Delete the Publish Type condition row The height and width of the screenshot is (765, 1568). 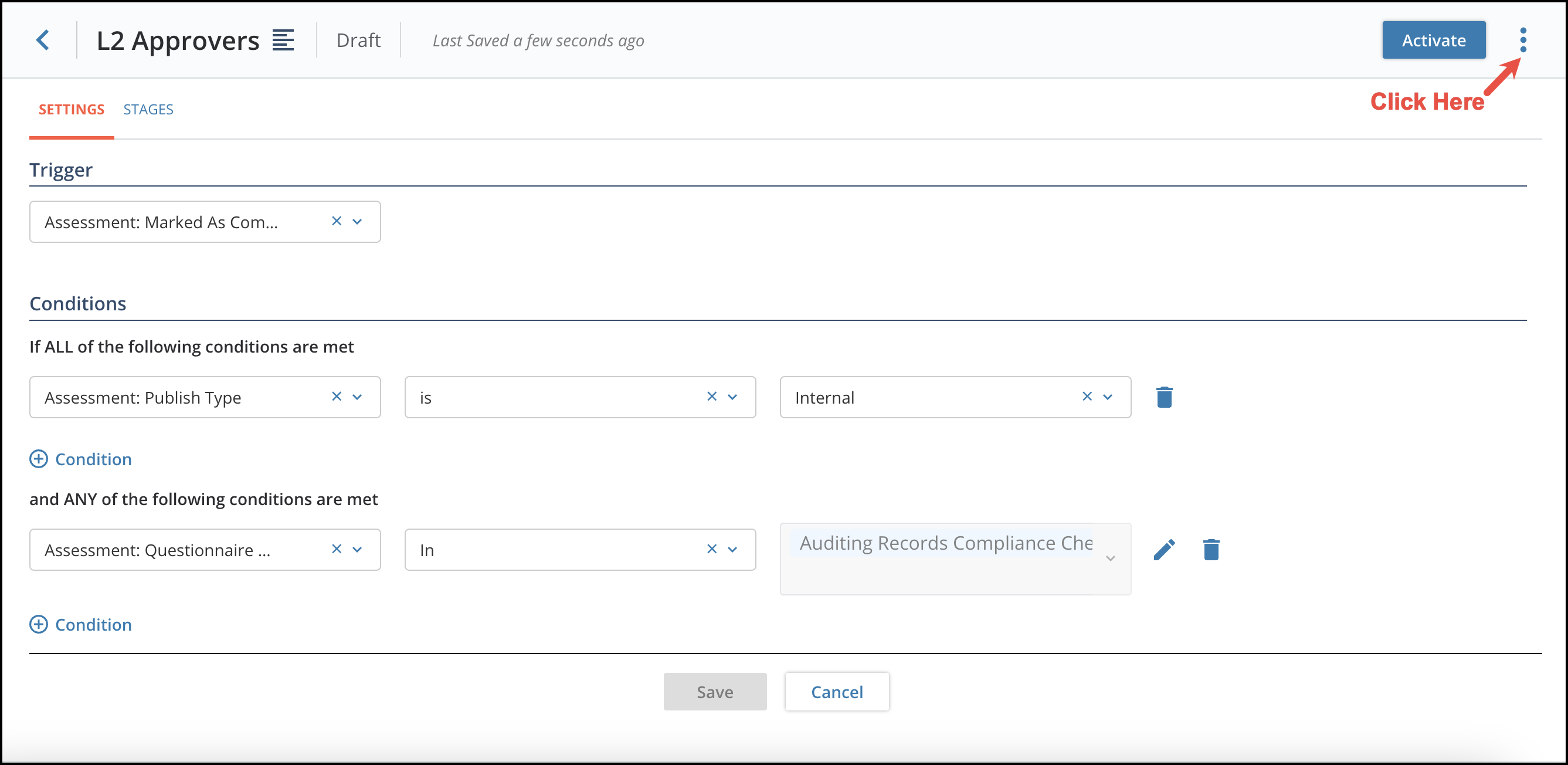click(1165, 397)
